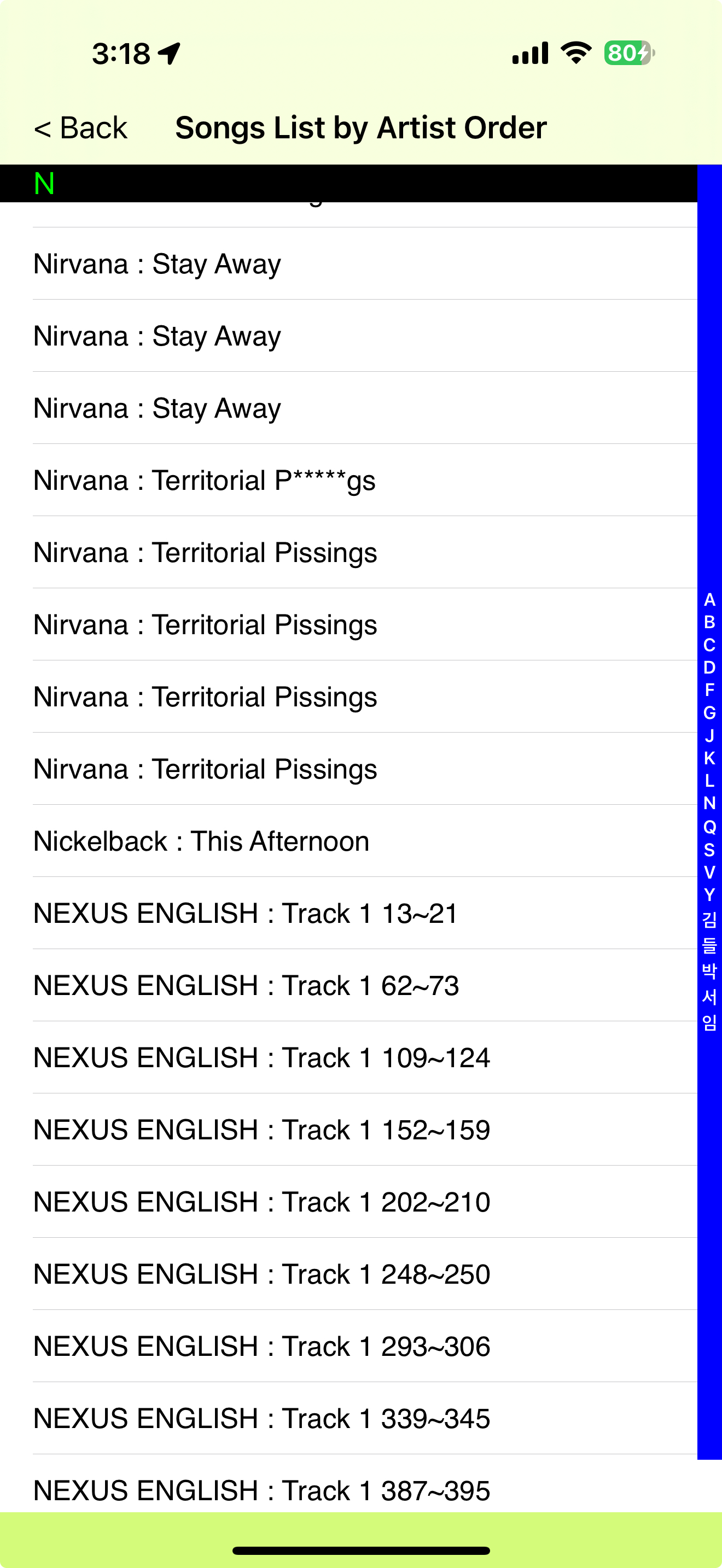This screenshot has height=1568, width=722.
Task: Select index letter Y in sidebar
Action: (x=709, y=895)
